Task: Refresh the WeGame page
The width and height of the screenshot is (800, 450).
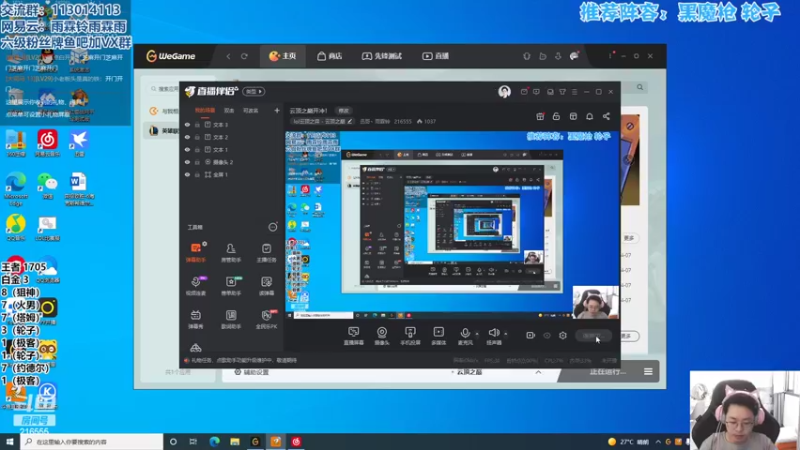Action: click(244, 56)
